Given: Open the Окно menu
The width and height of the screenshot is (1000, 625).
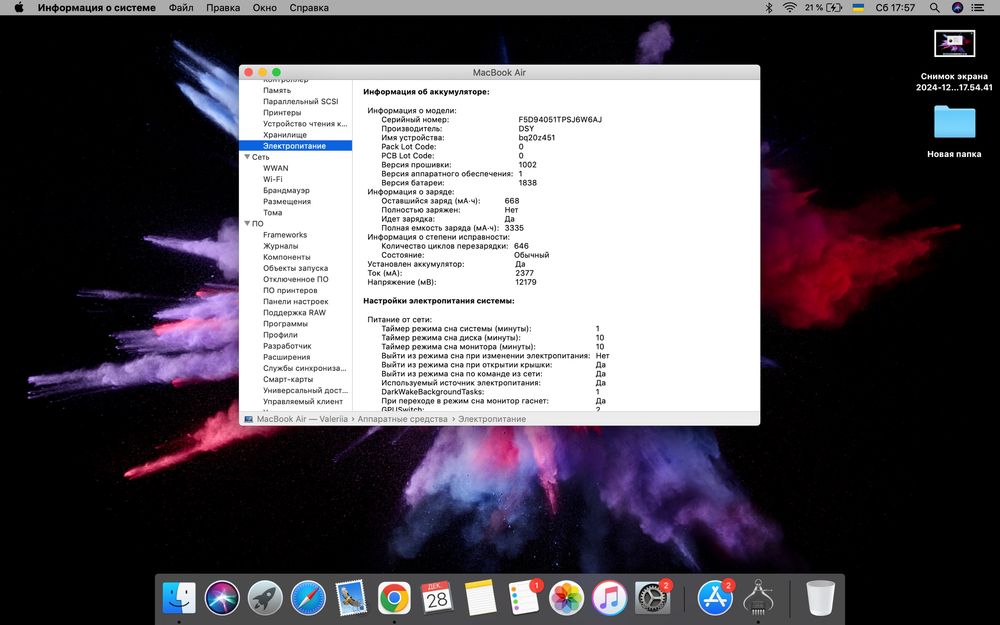Looking at the screenshot, I should 265,8.
